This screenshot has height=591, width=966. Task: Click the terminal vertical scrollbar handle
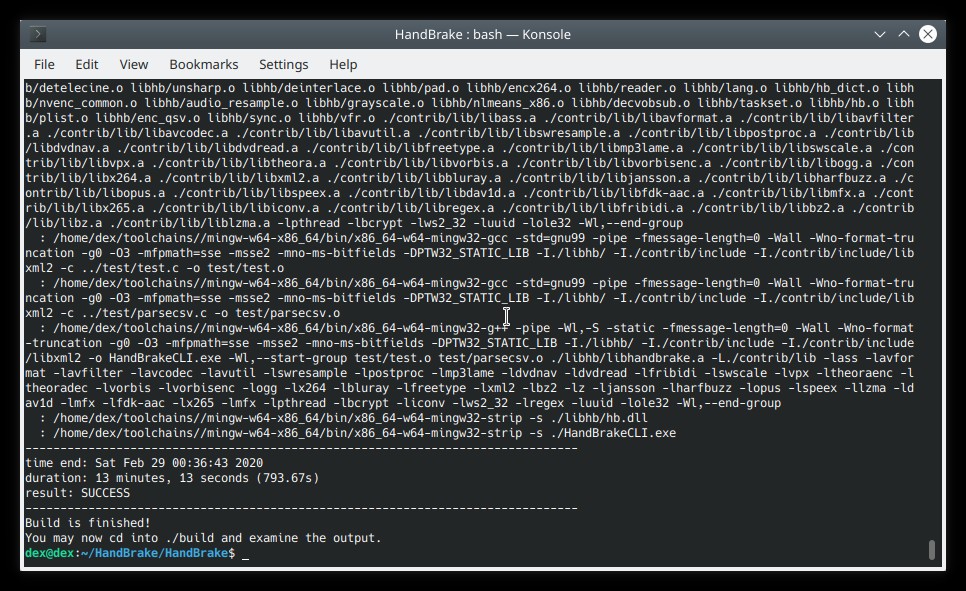point(932,550)
